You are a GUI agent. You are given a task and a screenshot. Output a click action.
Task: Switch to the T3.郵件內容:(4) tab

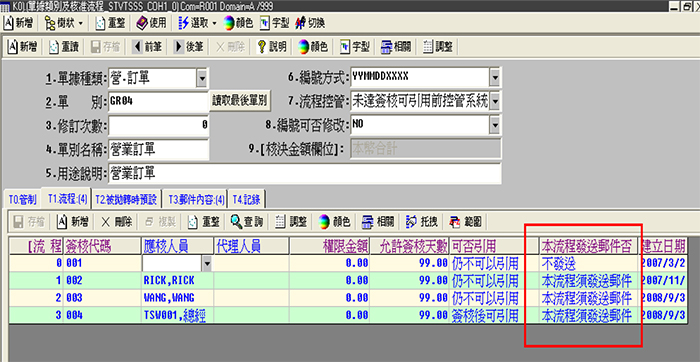196,200
